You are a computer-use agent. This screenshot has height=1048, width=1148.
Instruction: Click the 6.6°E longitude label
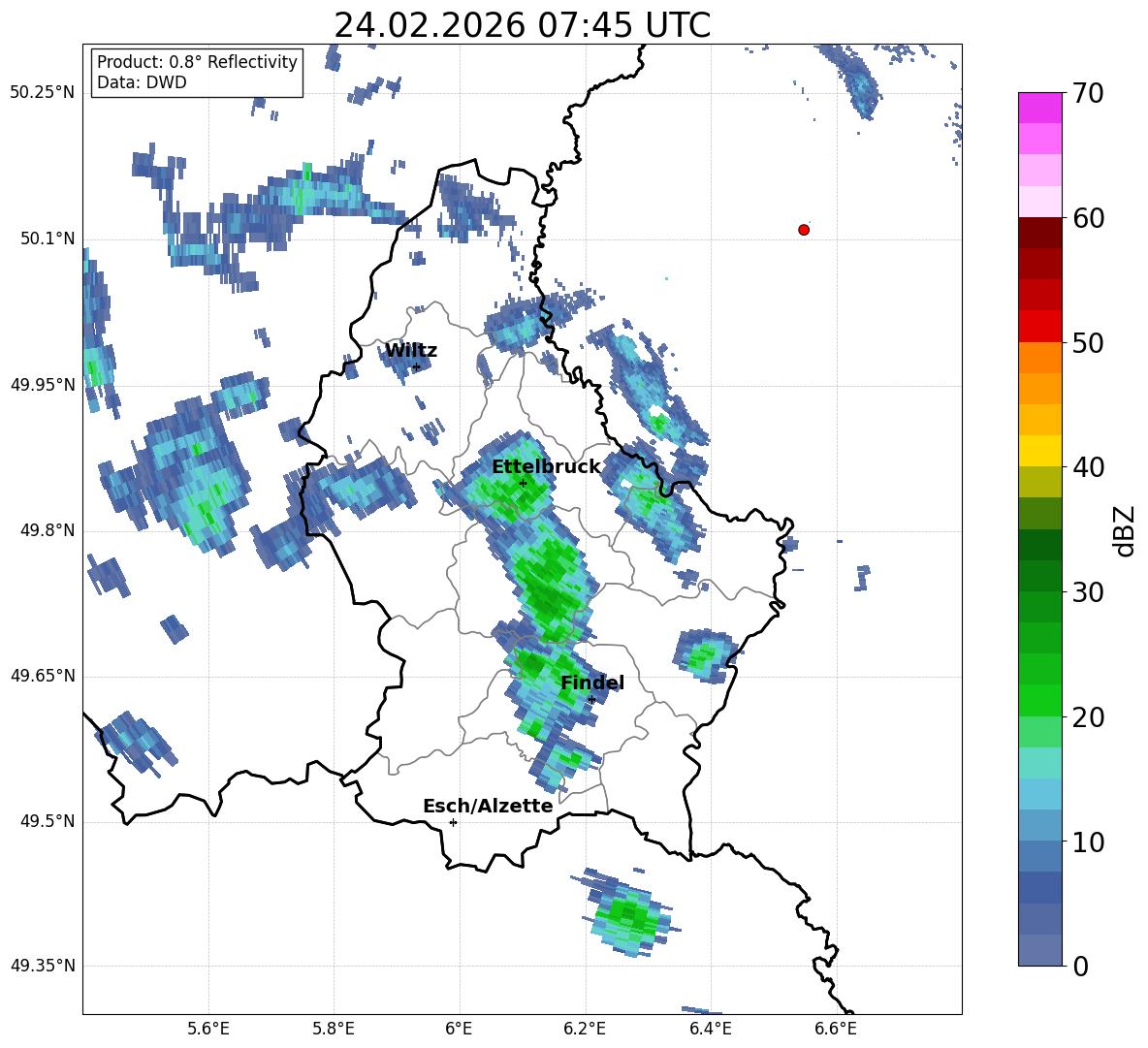pos(836,1029)
